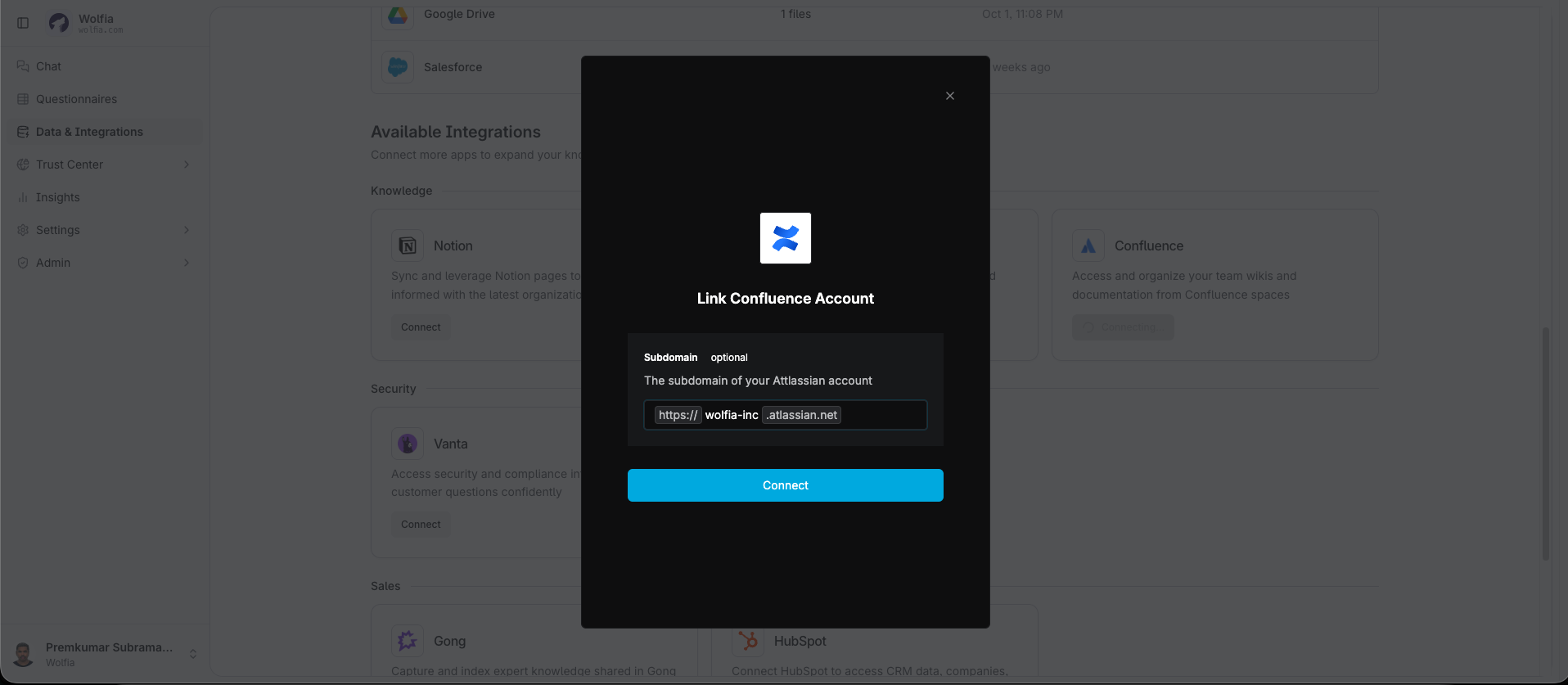The height and width of the screenshot is (685, 1568).
Task: Expand the Trust Center chevron
Action: coord(187,164)
